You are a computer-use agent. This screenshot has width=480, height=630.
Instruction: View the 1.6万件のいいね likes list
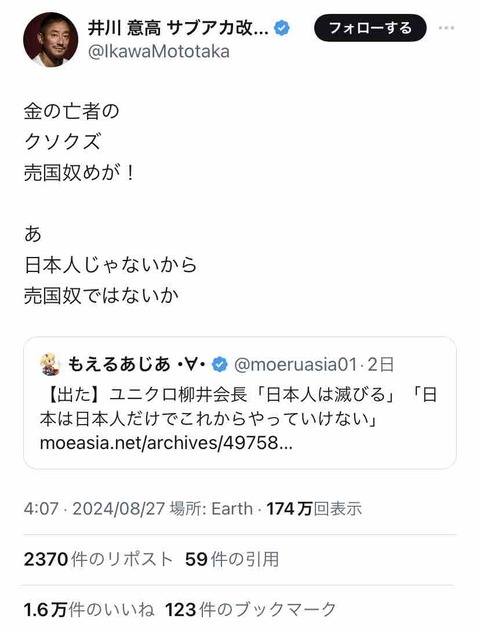(89, 610)
